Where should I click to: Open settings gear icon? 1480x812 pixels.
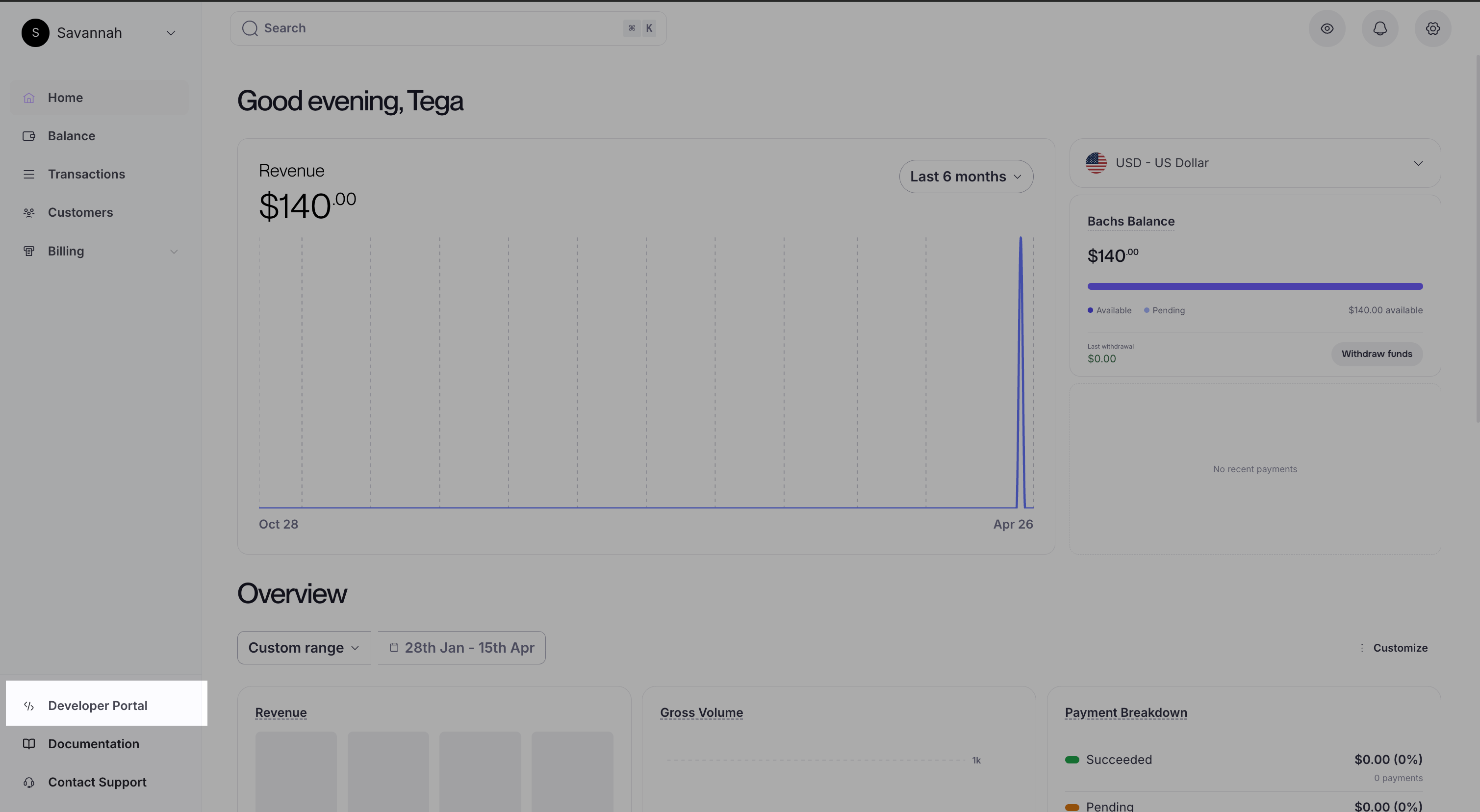tap(1432, 28)
